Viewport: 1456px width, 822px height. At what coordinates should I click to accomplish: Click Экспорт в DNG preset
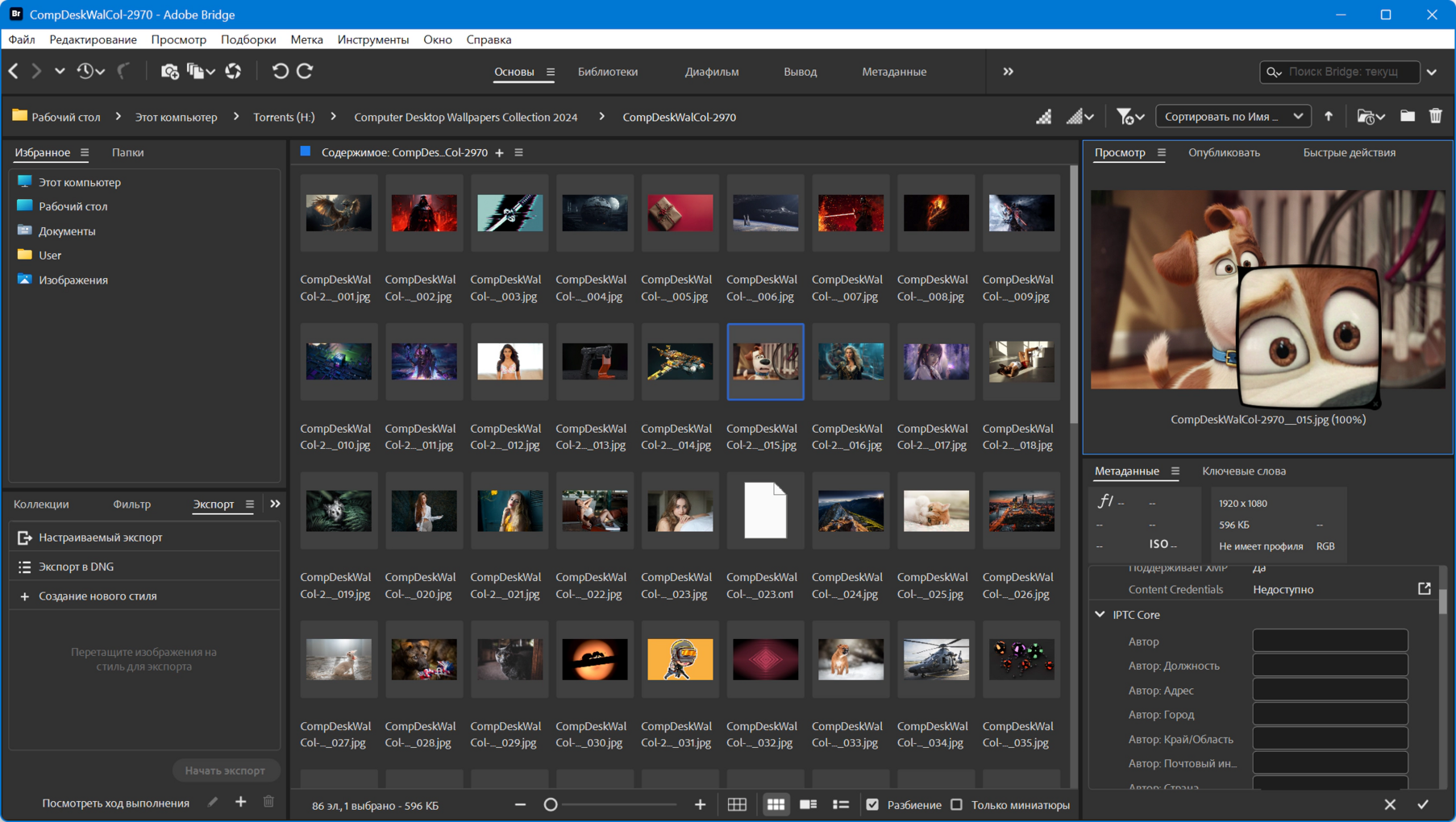click(144, 567)
